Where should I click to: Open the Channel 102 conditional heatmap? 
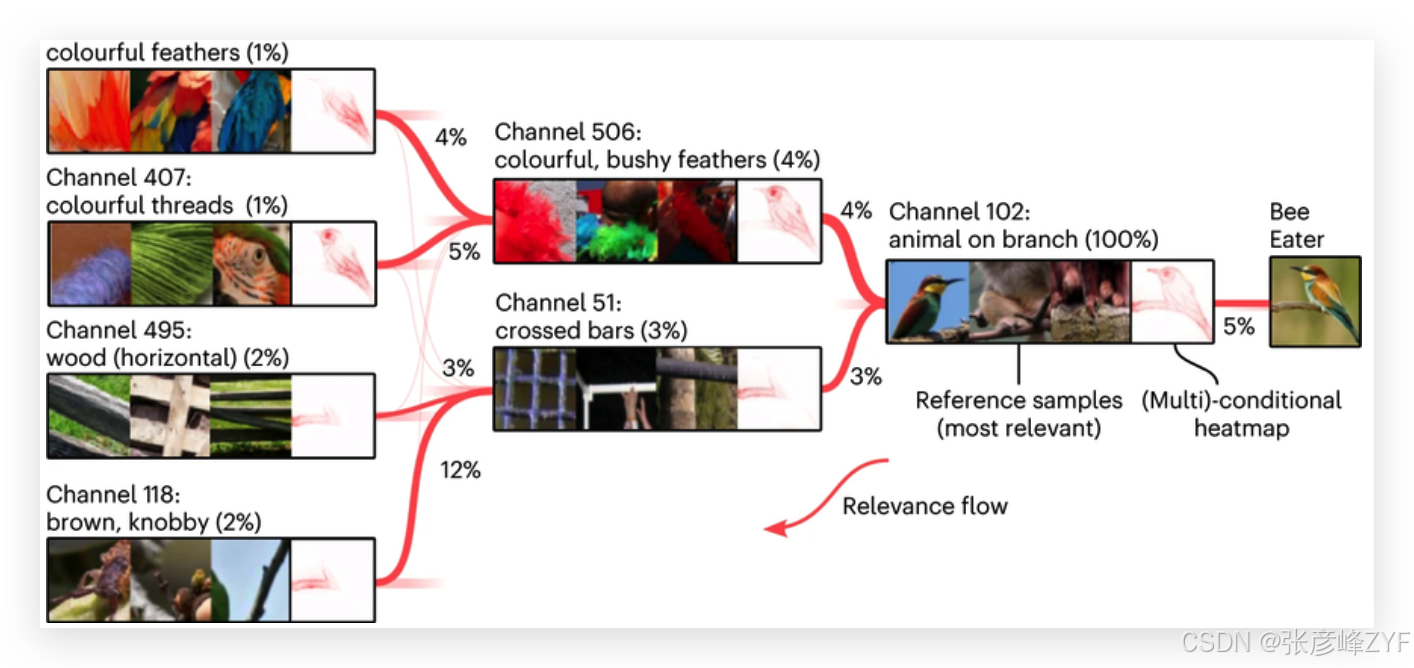[1171, 301]
